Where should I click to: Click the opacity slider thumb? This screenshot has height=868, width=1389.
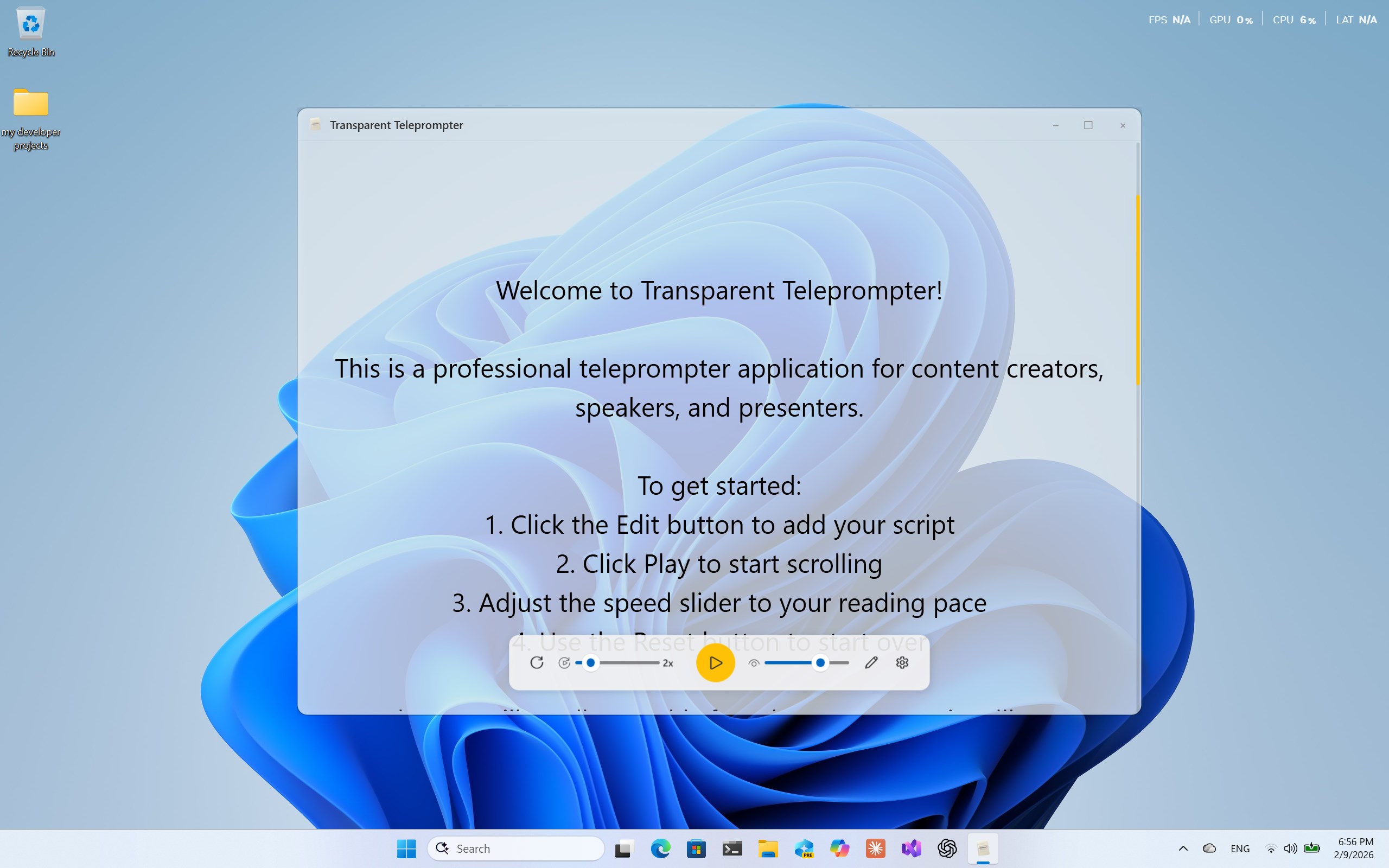tap(821, 662)
